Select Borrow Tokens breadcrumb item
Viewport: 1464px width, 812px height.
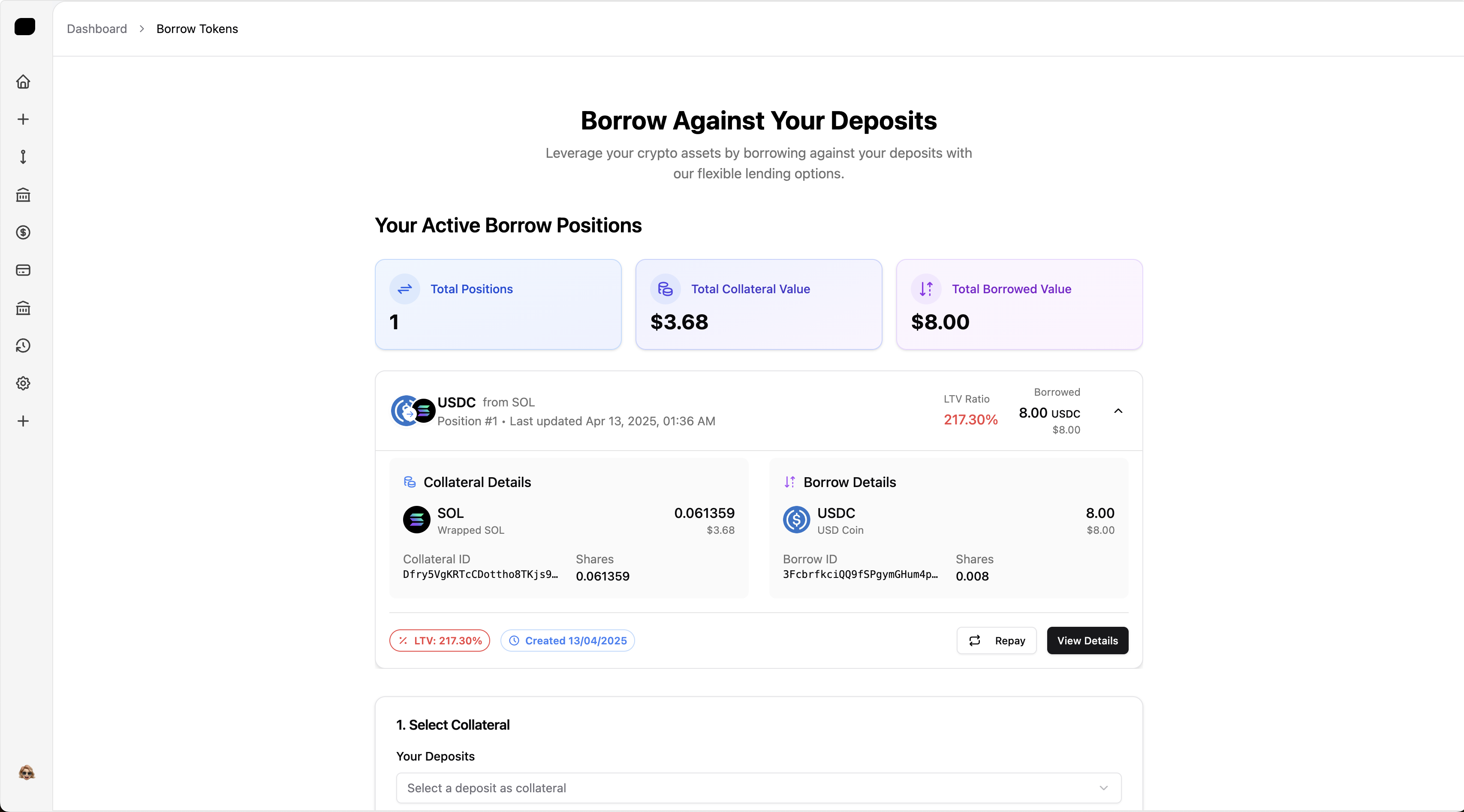point(197,29)
